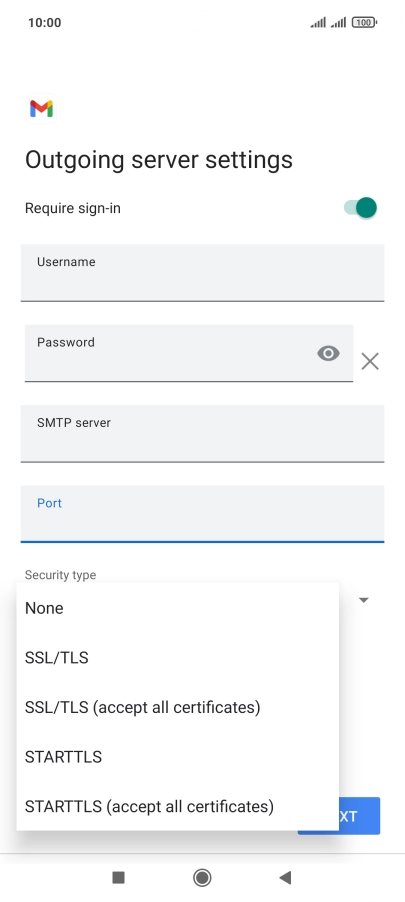This screenshot has width=405, height=902.
Task: Clear the password with X icon
Action: (x=370, y=361)
